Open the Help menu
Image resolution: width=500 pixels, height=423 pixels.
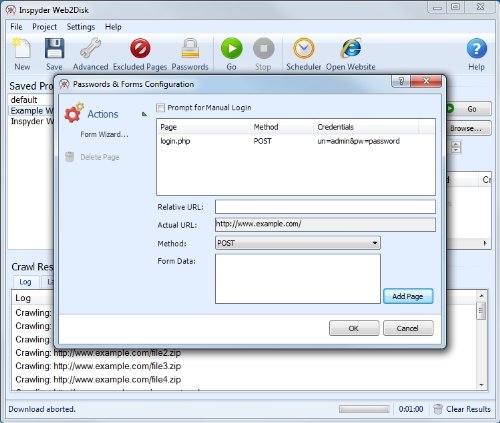pos(113,27)
